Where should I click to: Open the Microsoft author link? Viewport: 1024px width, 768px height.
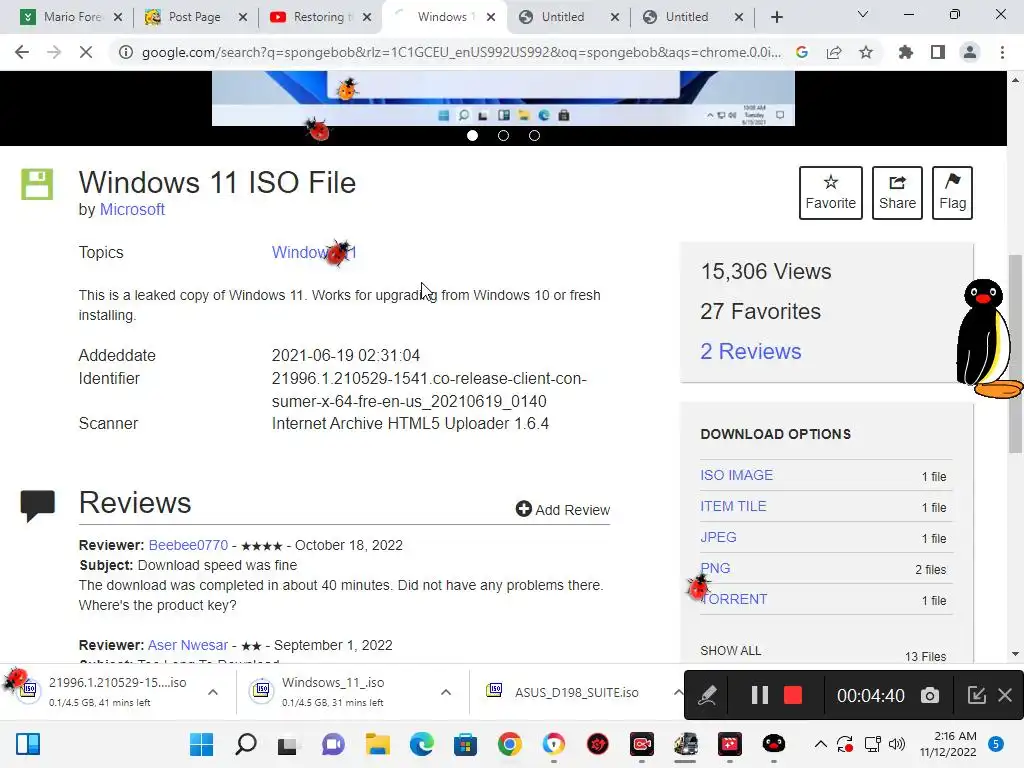[132, 210]
